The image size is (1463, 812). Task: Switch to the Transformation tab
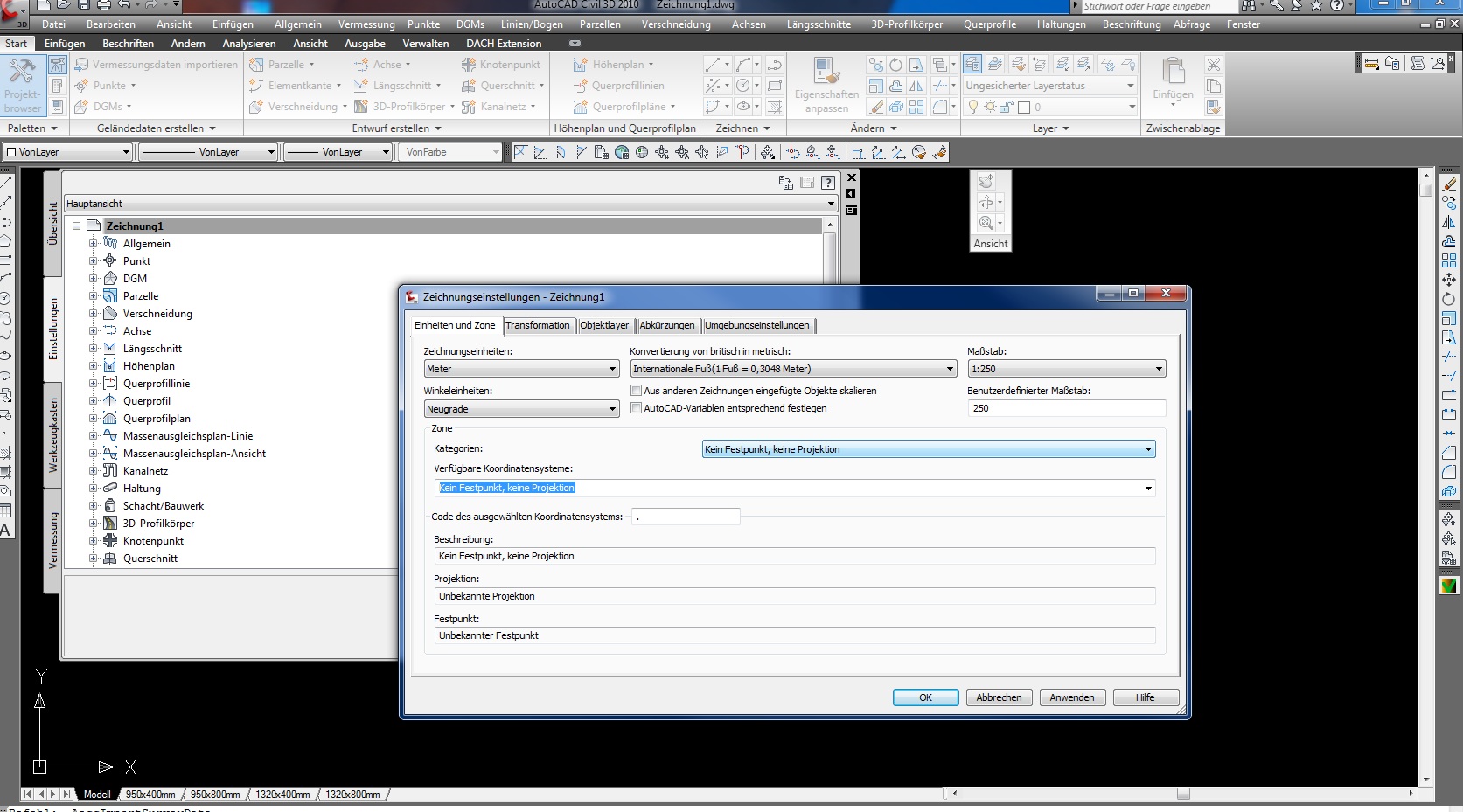coord(538,325)
